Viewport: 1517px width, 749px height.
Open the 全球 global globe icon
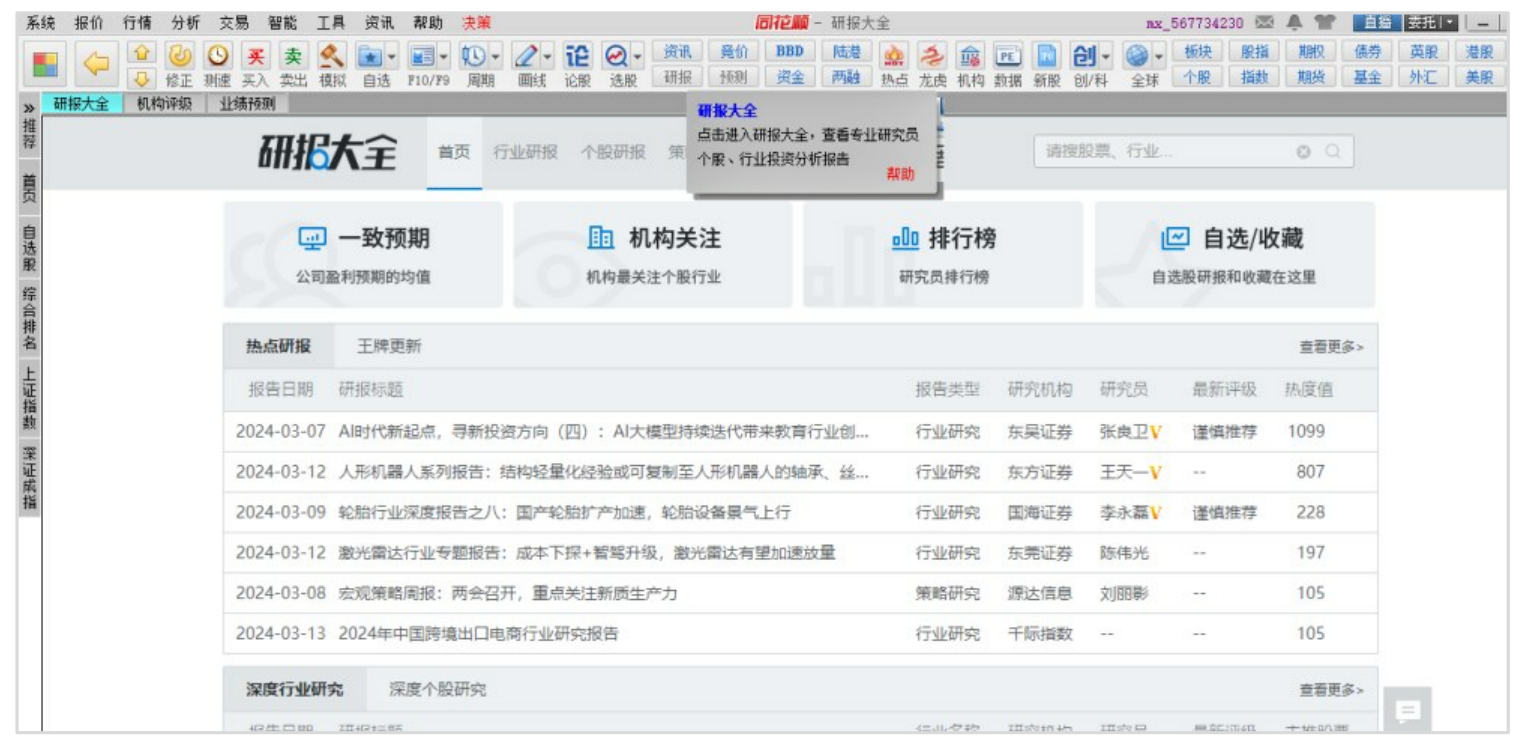1136,56
